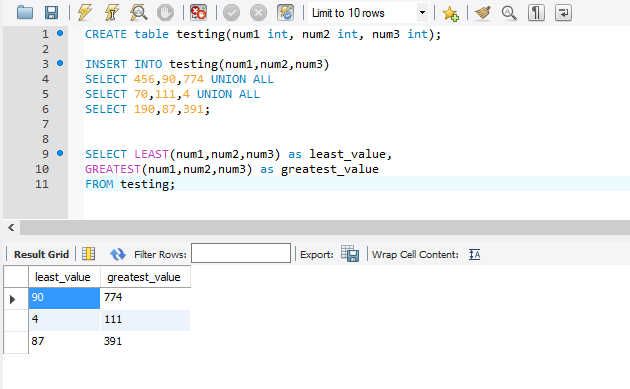Save snippet with star-plus icon
The width and height of the screenshot is (630, 389).
450,13
